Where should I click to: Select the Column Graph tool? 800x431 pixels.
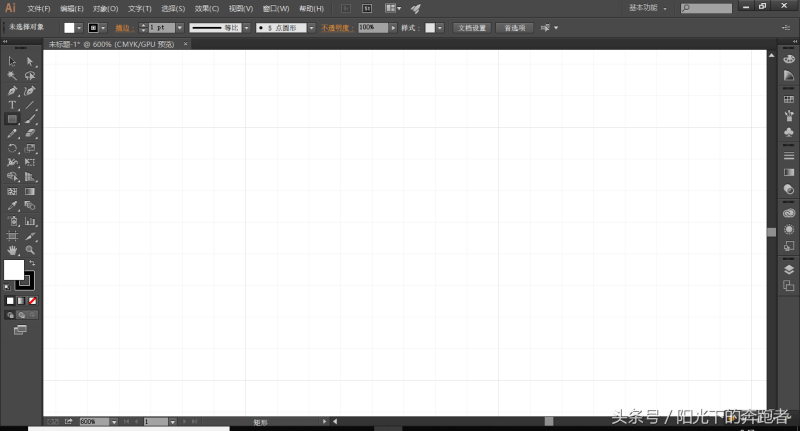point(30,221)
